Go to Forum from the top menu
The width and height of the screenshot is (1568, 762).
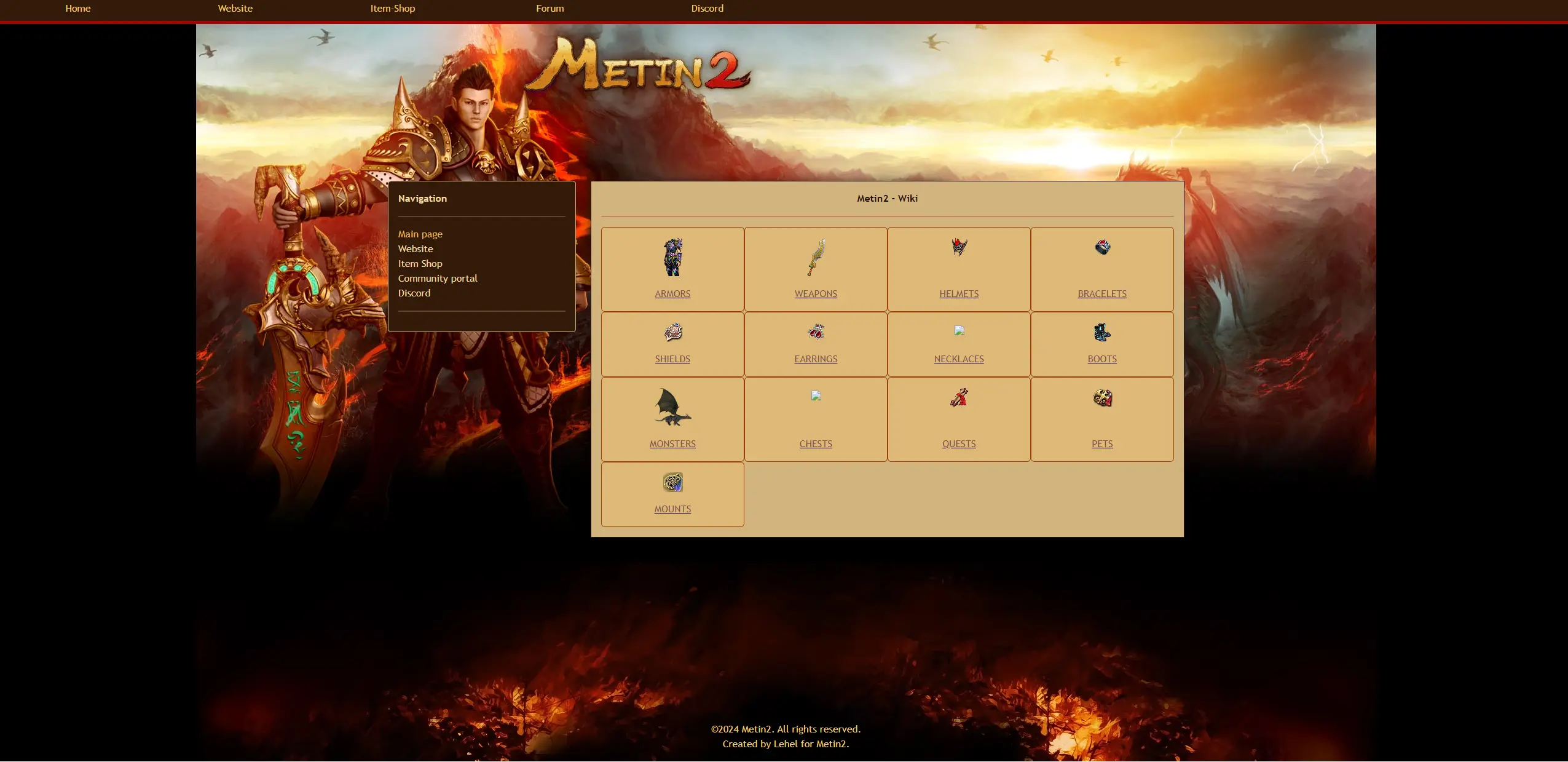pos(550,9)
